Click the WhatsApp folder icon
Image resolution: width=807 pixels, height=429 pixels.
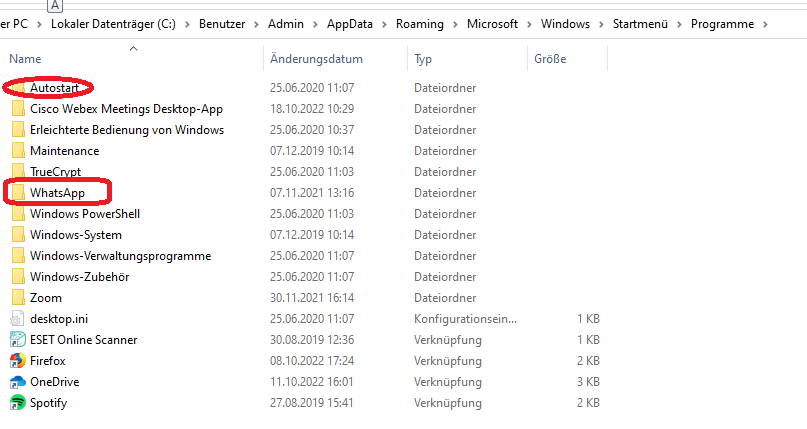(x=17, y=193)
